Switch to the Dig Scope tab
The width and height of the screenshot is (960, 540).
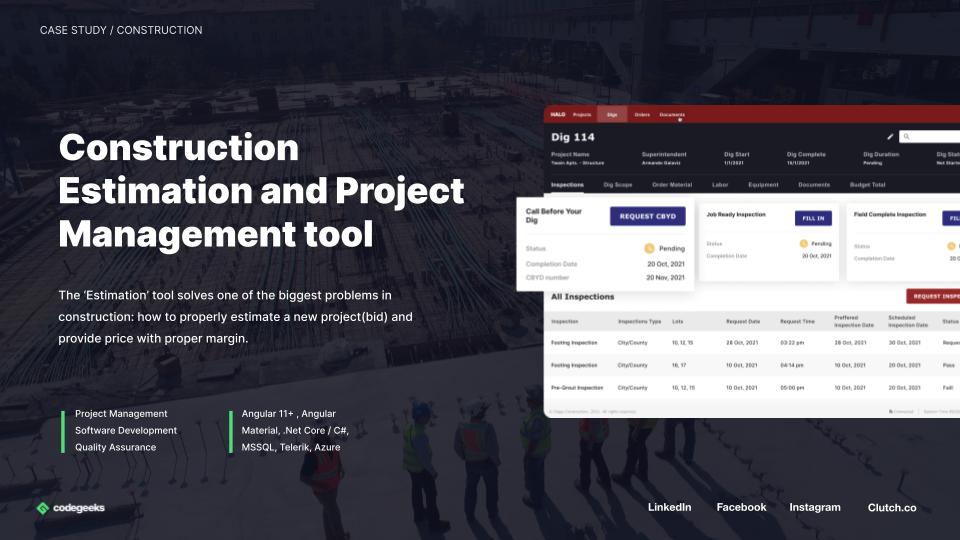[x=618, y=184]
